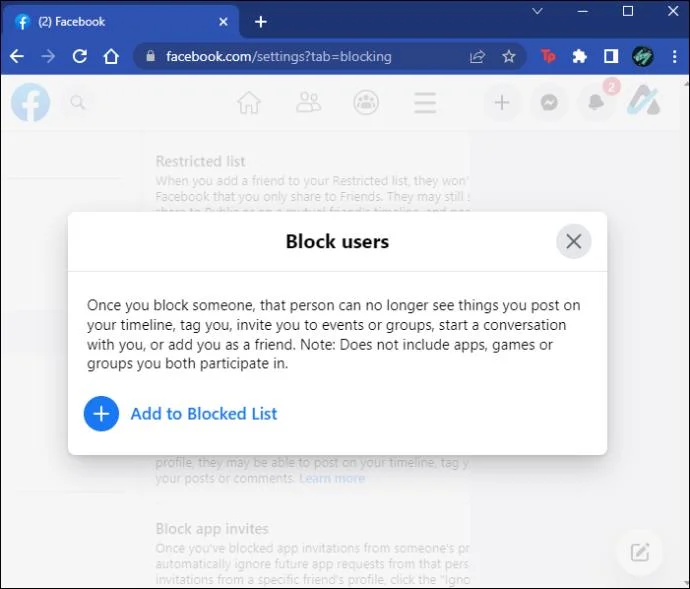
Task: Open a new browser tab
Action: pos(261,22)
